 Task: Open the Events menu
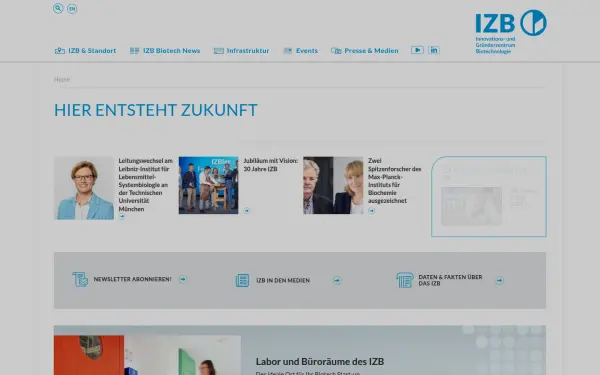point(307,51)
